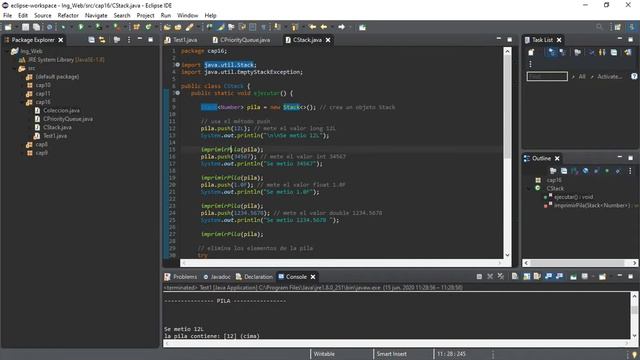This screenshot has height=360, width=640.
Task: Click the Search magnifier icon top right
Action: [599, 27]
